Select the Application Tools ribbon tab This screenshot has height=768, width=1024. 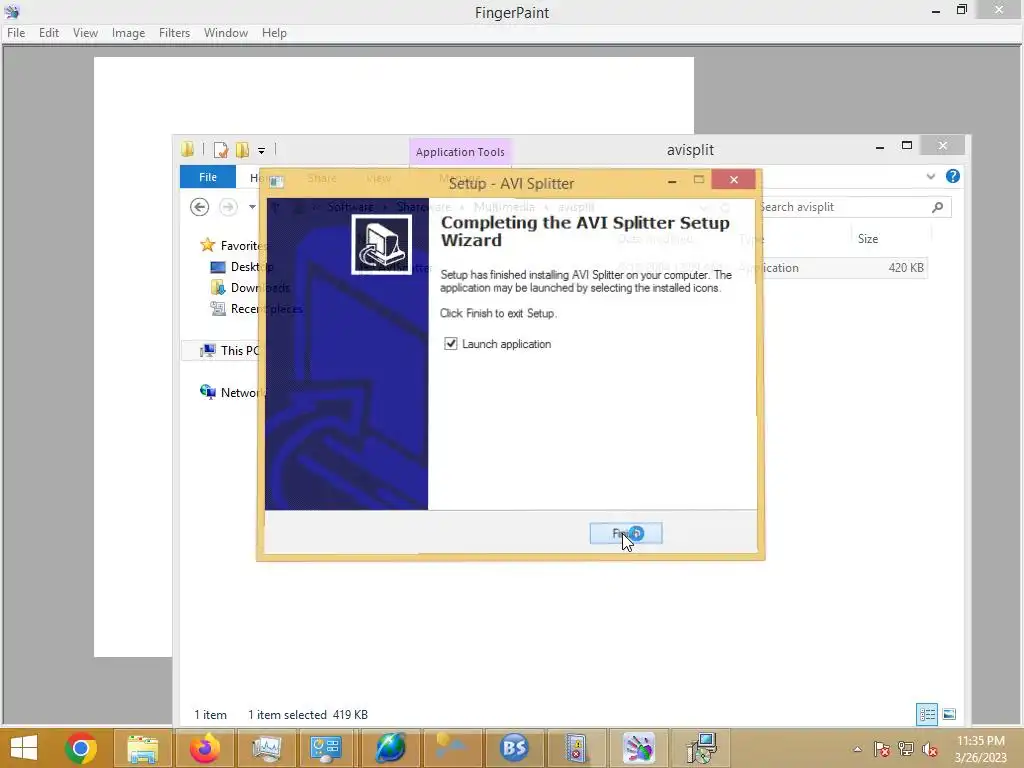pyautogui.click(x=460, y=152)
